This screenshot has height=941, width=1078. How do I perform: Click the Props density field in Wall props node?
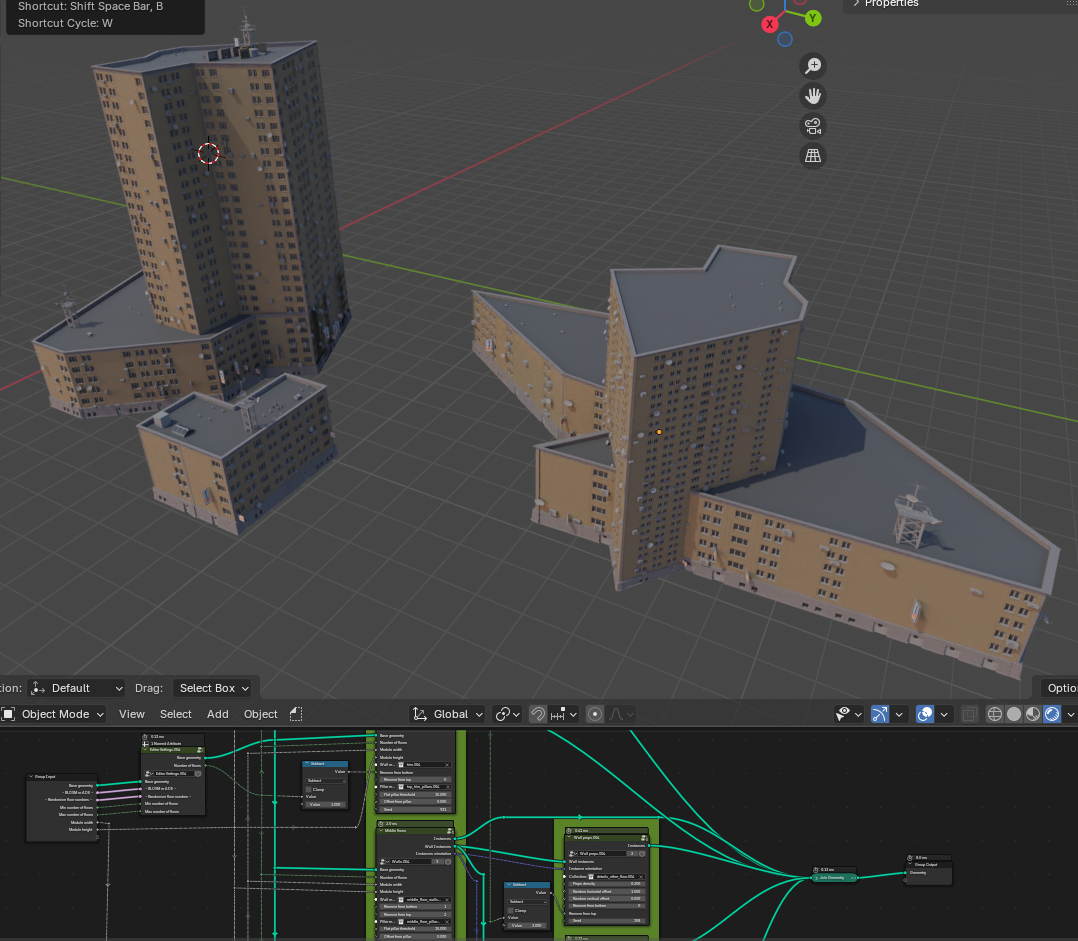(x=606, y=884)
